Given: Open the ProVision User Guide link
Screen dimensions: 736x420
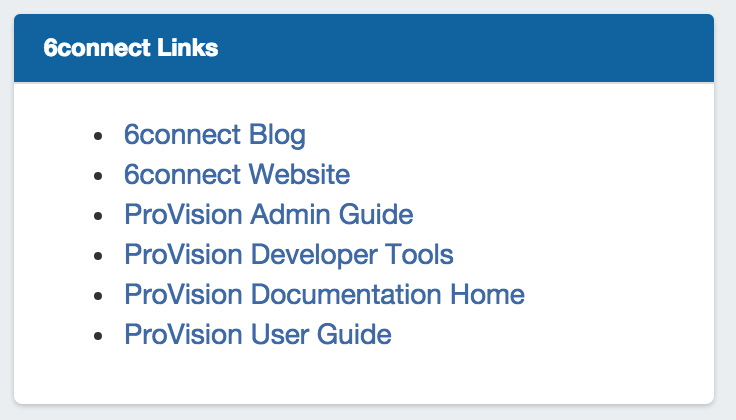Looking at the screenshot, I should click(x=257, y=335).
